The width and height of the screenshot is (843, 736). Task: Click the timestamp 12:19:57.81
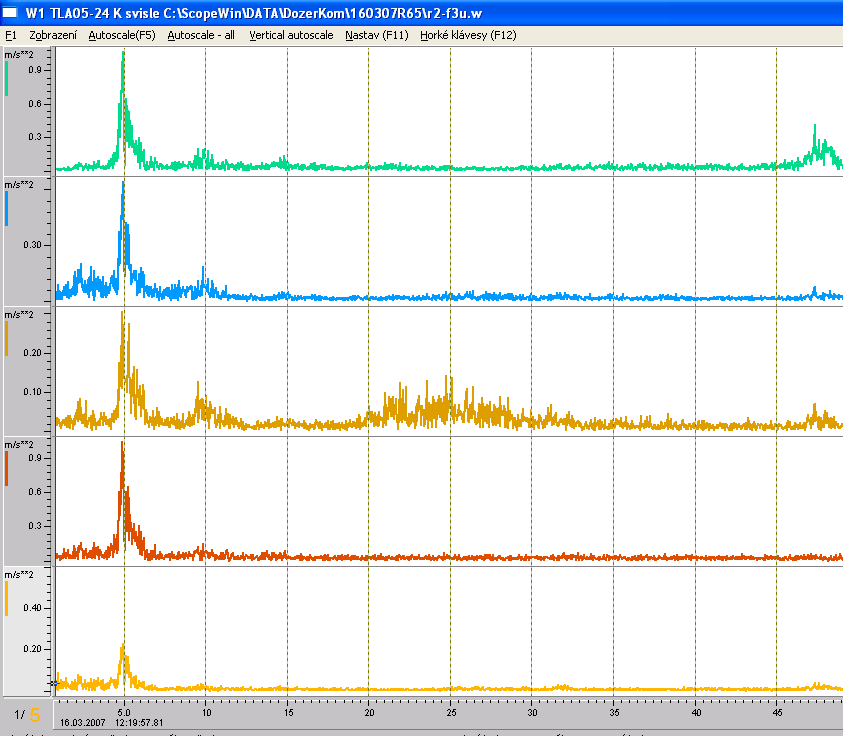[139, 723]
